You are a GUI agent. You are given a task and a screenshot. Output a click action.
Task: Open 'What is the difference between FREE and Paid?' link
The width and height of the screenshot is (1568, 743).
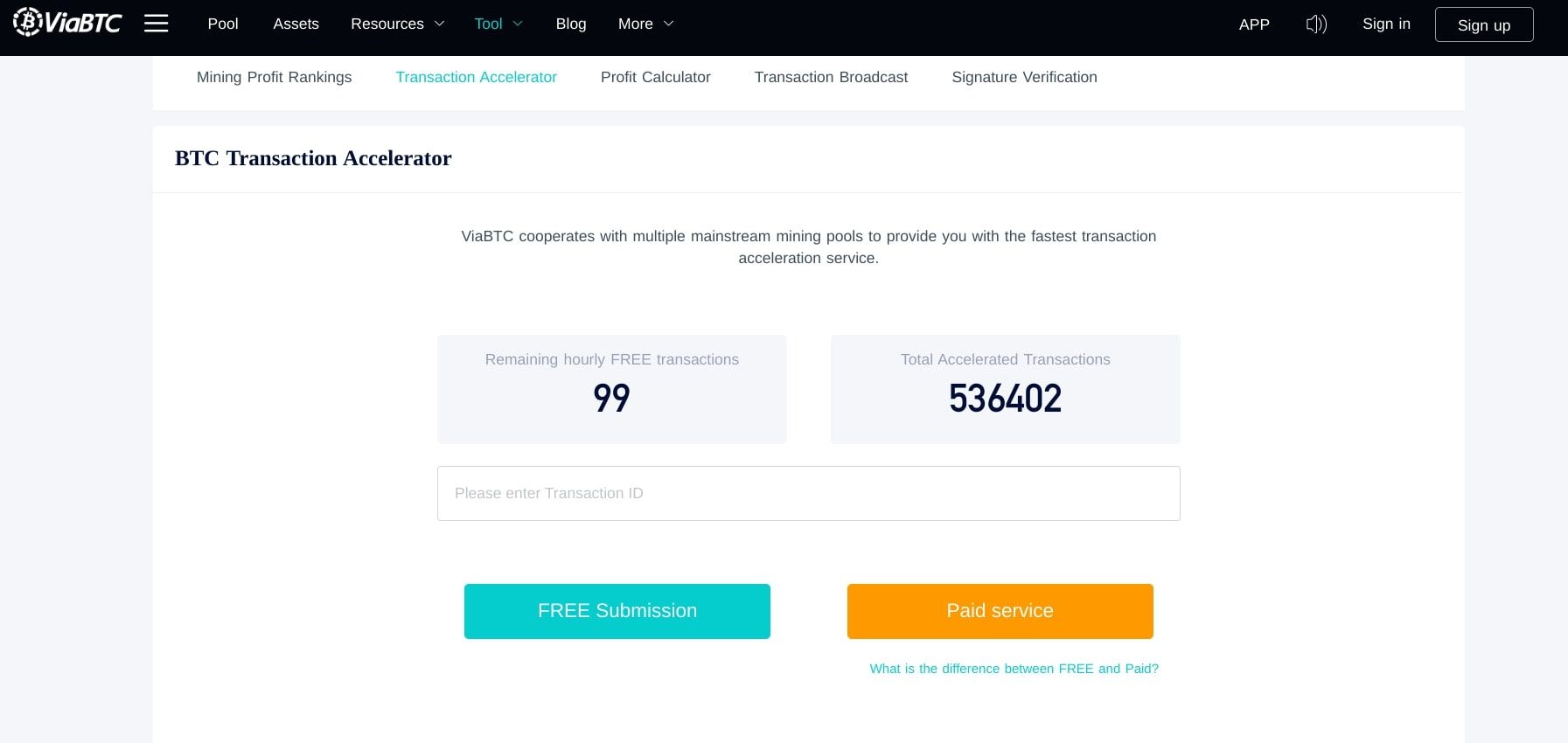[1014, 669]
